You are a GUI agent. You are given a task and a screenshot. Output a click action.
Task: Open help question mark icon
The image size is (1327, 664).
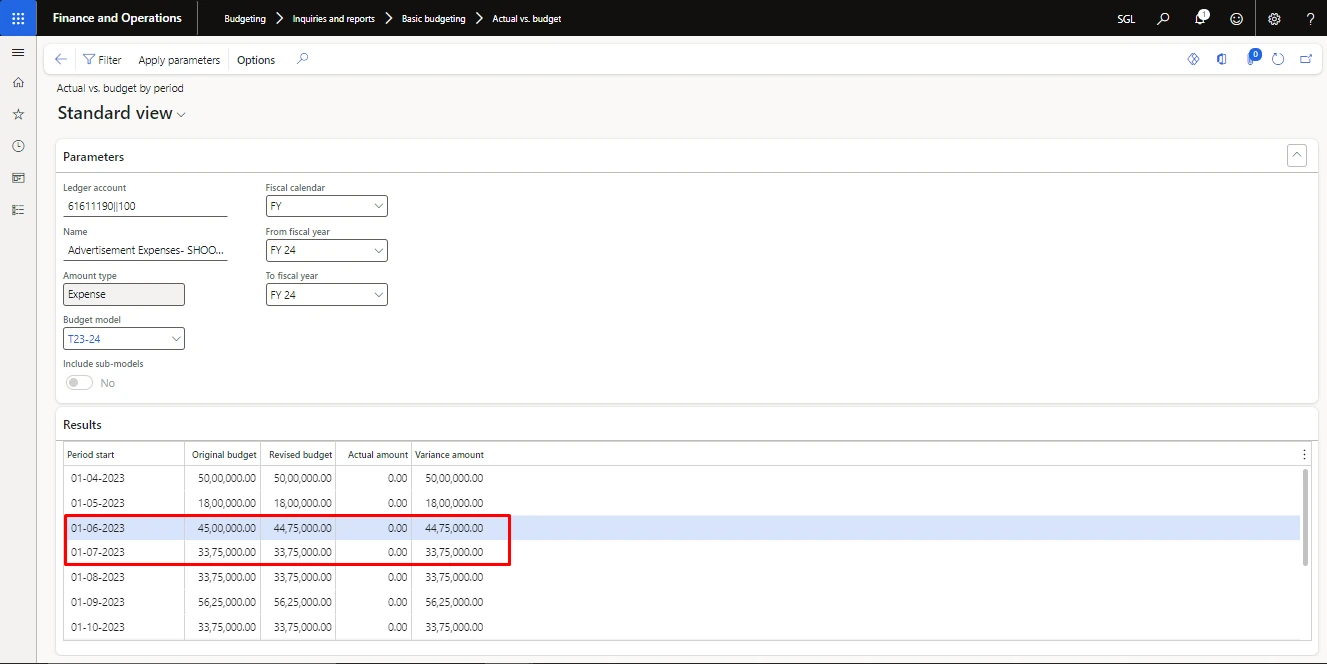[1310, 18]
